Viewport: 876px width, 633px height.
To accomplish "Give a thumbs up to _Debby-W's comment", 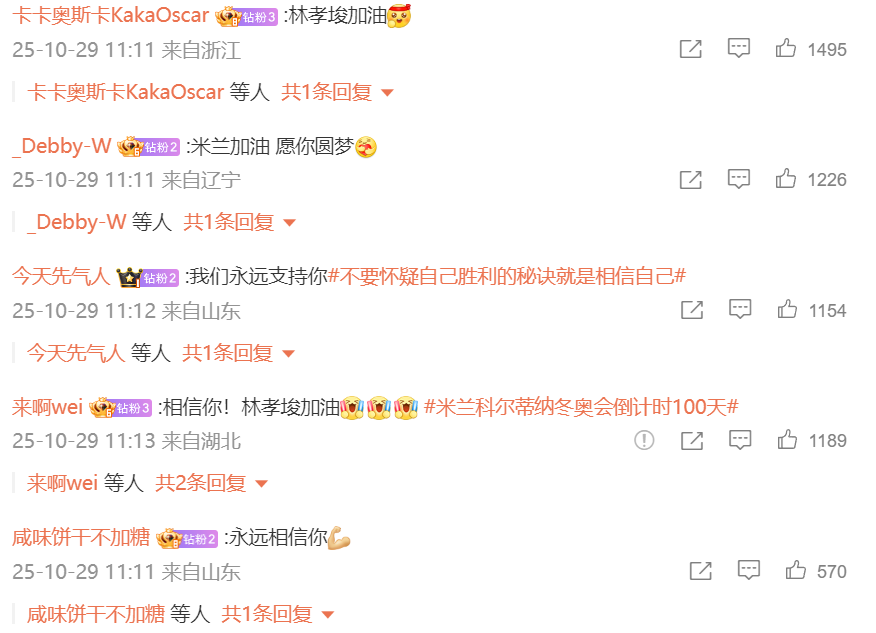I will pos(785,179).
